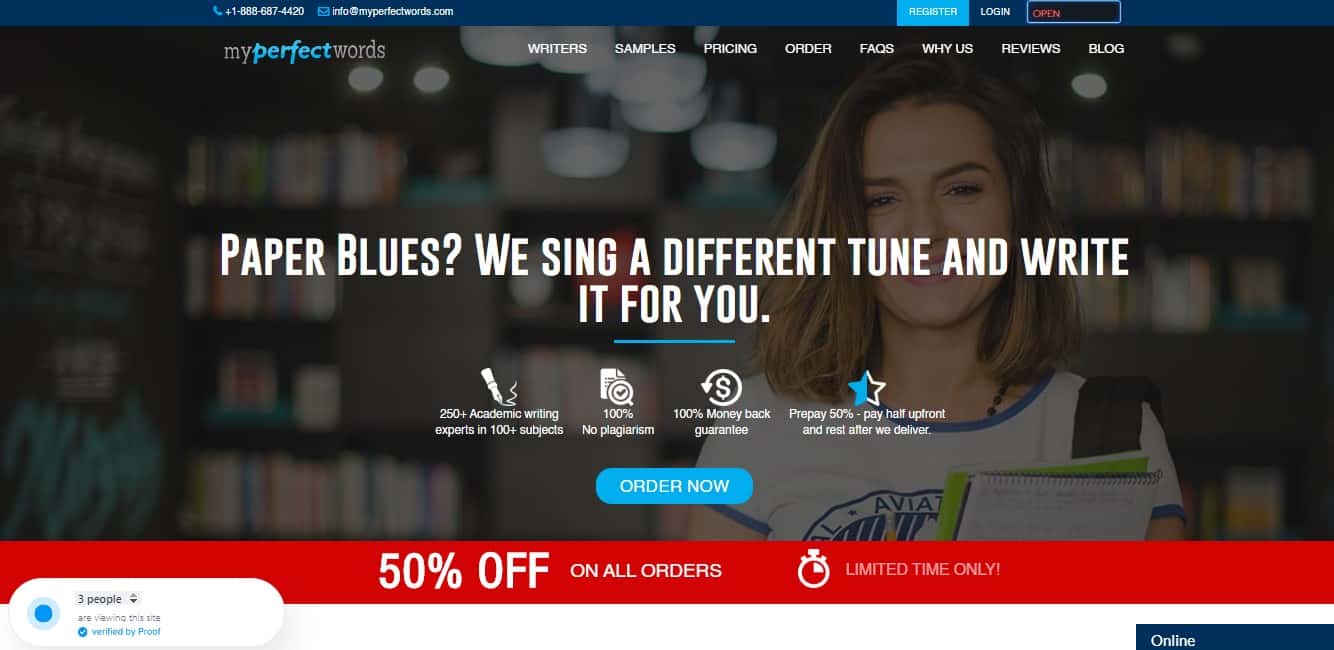Click the pen icon above Academic writing experts

[x=498, y=386]
